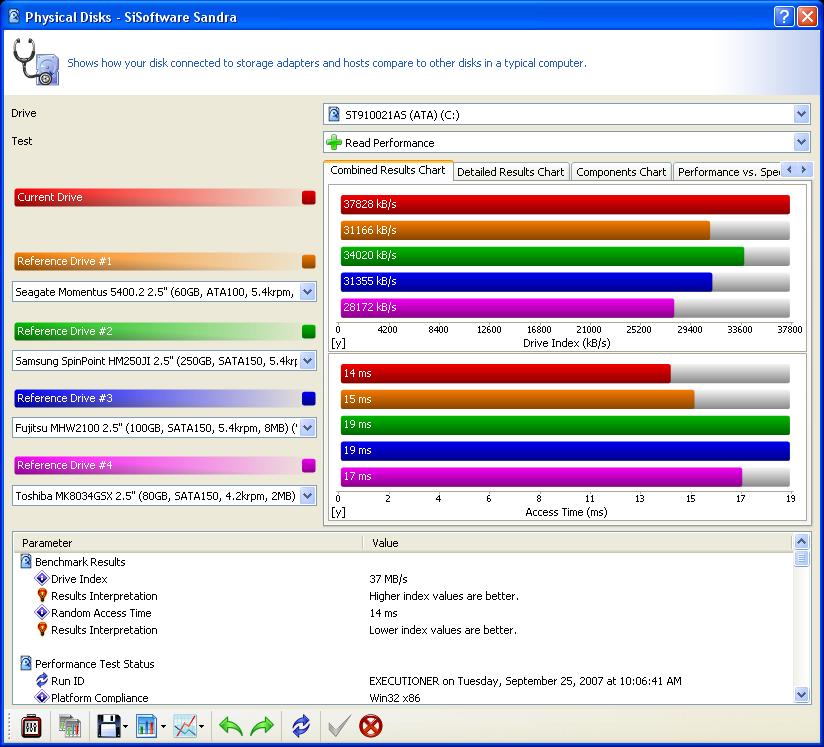
Task: Go forward with the green right arrow
Action: [x=262, y=726]
